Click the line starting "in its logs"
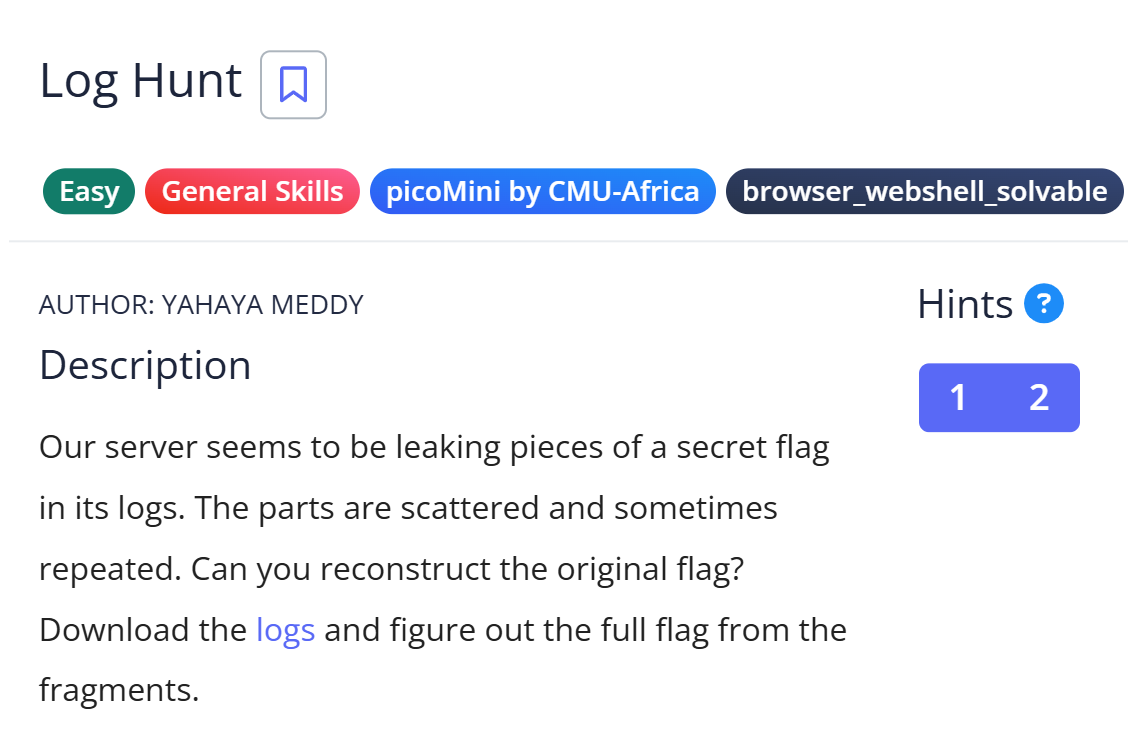Image resolution: width=1128 pixels, height=736 pixels. (x=408, y=508)
